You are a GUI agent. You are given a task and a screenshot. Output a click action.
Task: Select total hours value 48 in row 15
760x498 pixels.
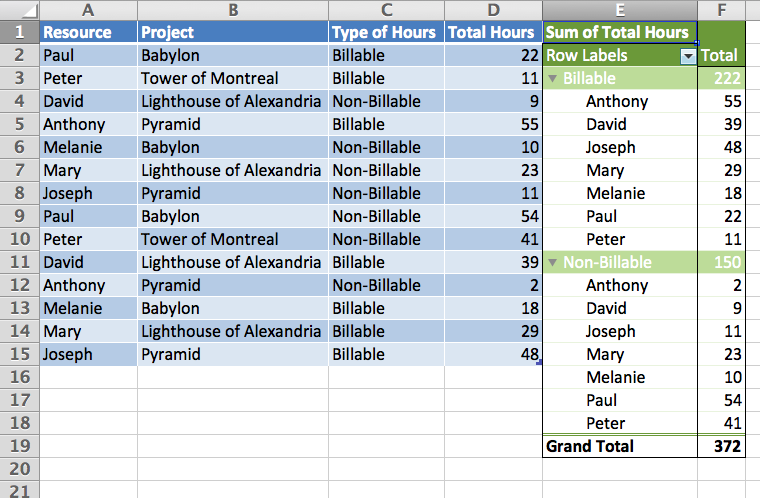tap(493, 354)
